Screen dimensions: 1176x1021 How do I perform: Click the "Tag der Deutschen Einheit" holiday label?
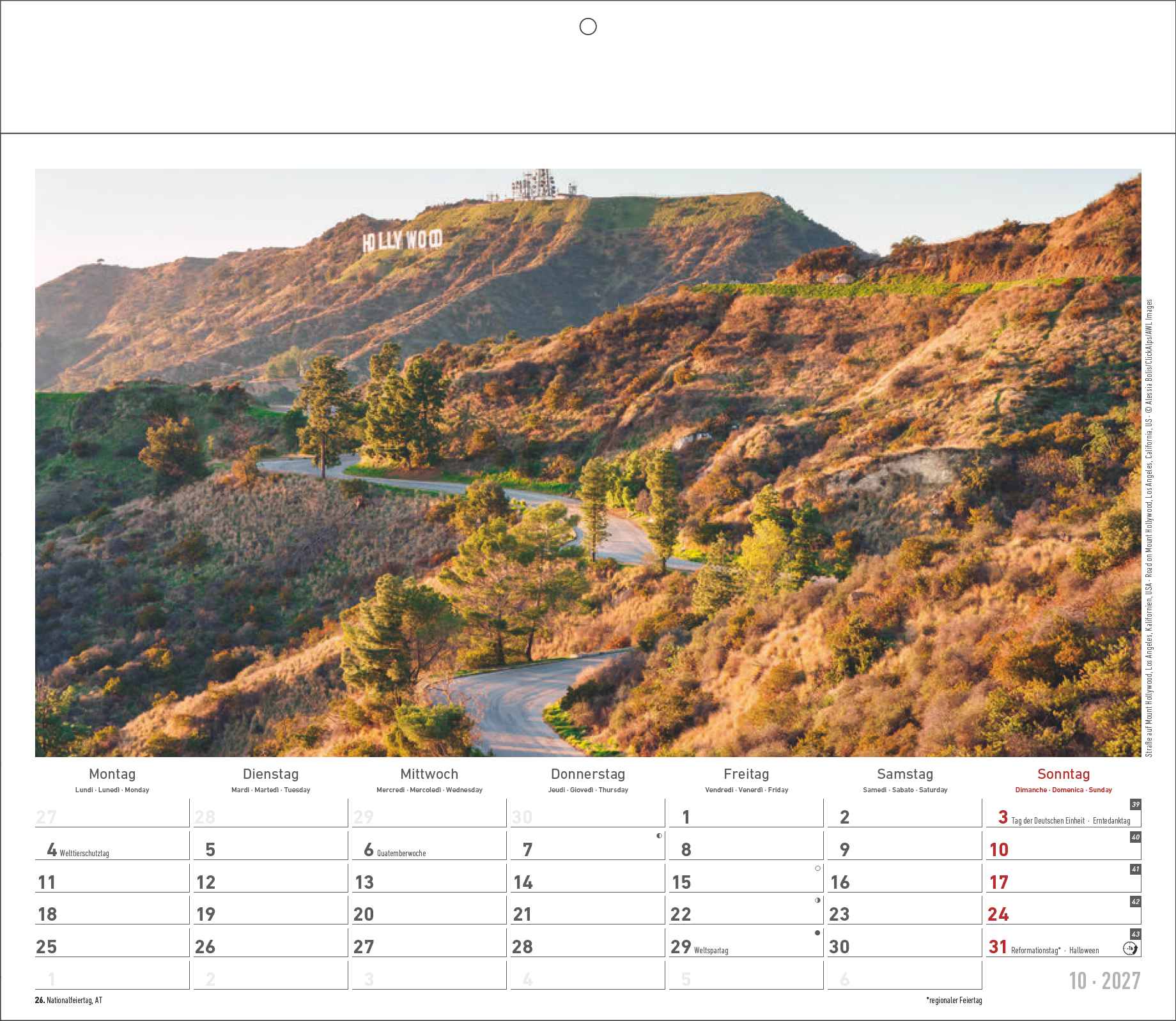(1048, 821)
